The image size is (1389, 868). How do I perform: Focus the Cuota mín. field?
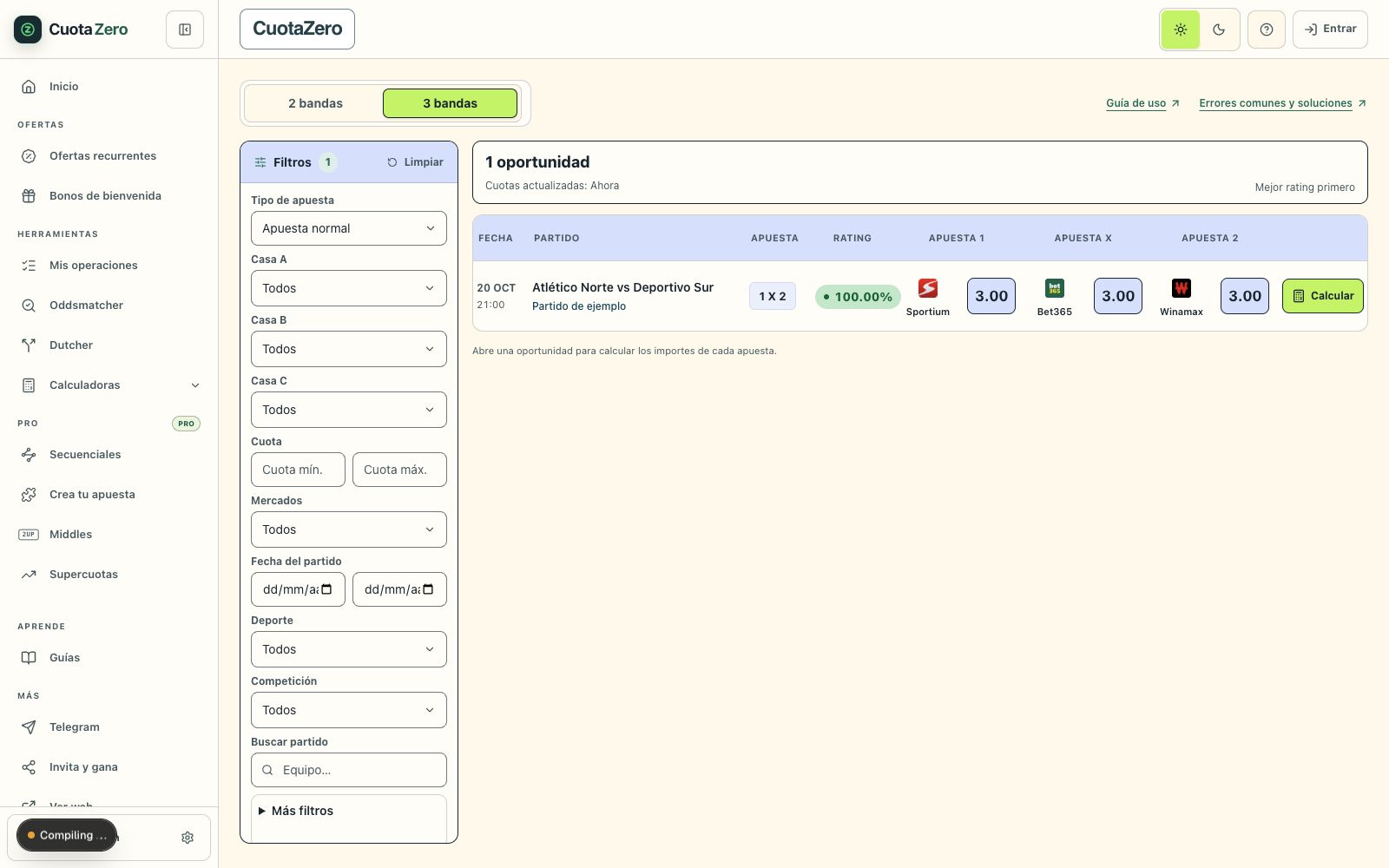298,470
